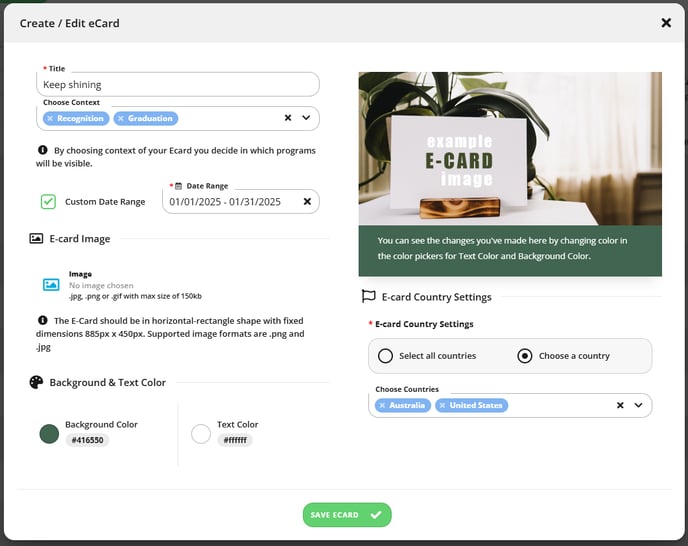
Task: Open the Date Range picker field
Action: click(240, 202)
